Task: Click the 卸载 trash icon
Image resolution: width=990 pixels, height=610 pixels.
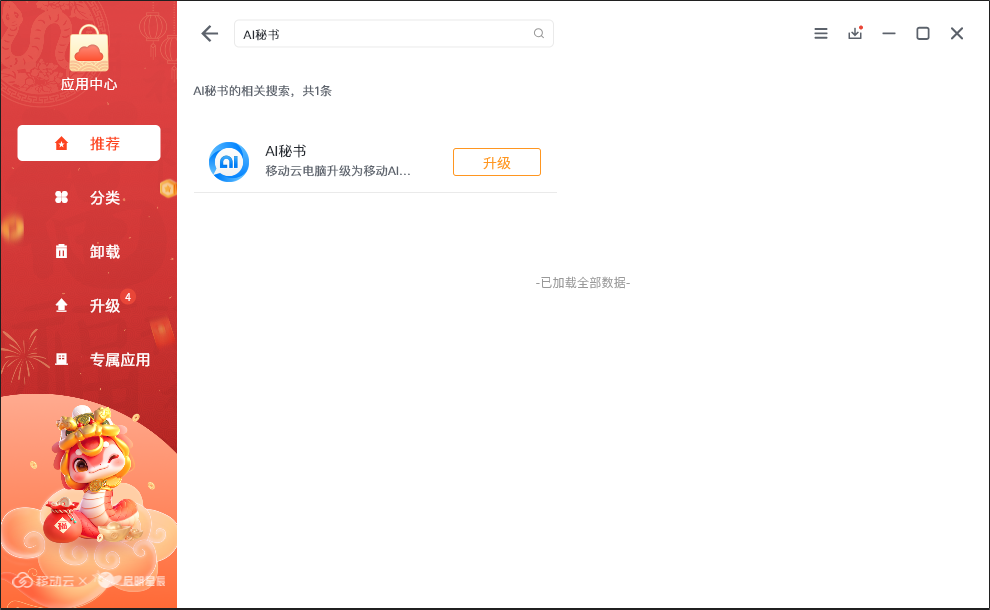Action: (61, 251)
